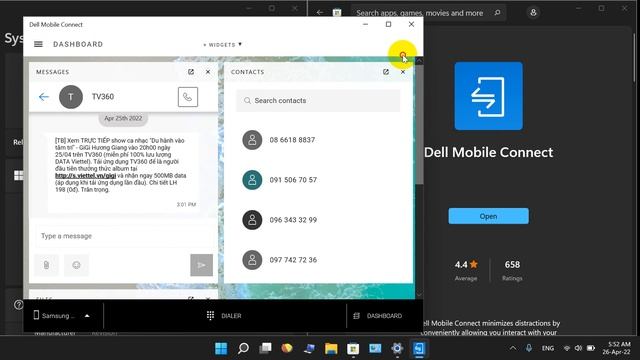Image resolution: width=640 pixels, height=360 pixels.
Task: Call TV360 using the phone button
Action: coord(188,97)
